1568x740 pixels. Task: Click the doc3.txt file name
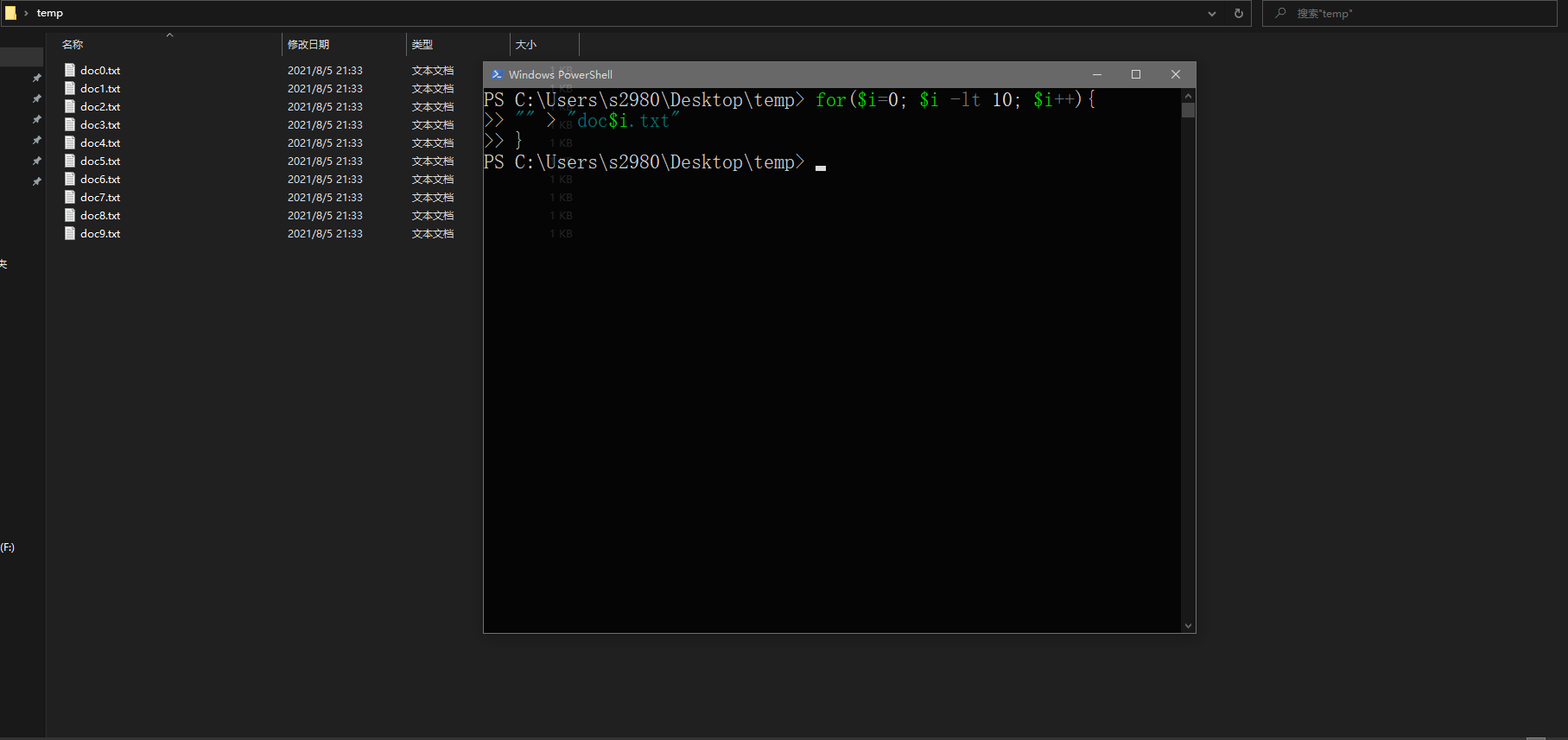(100, 125)
